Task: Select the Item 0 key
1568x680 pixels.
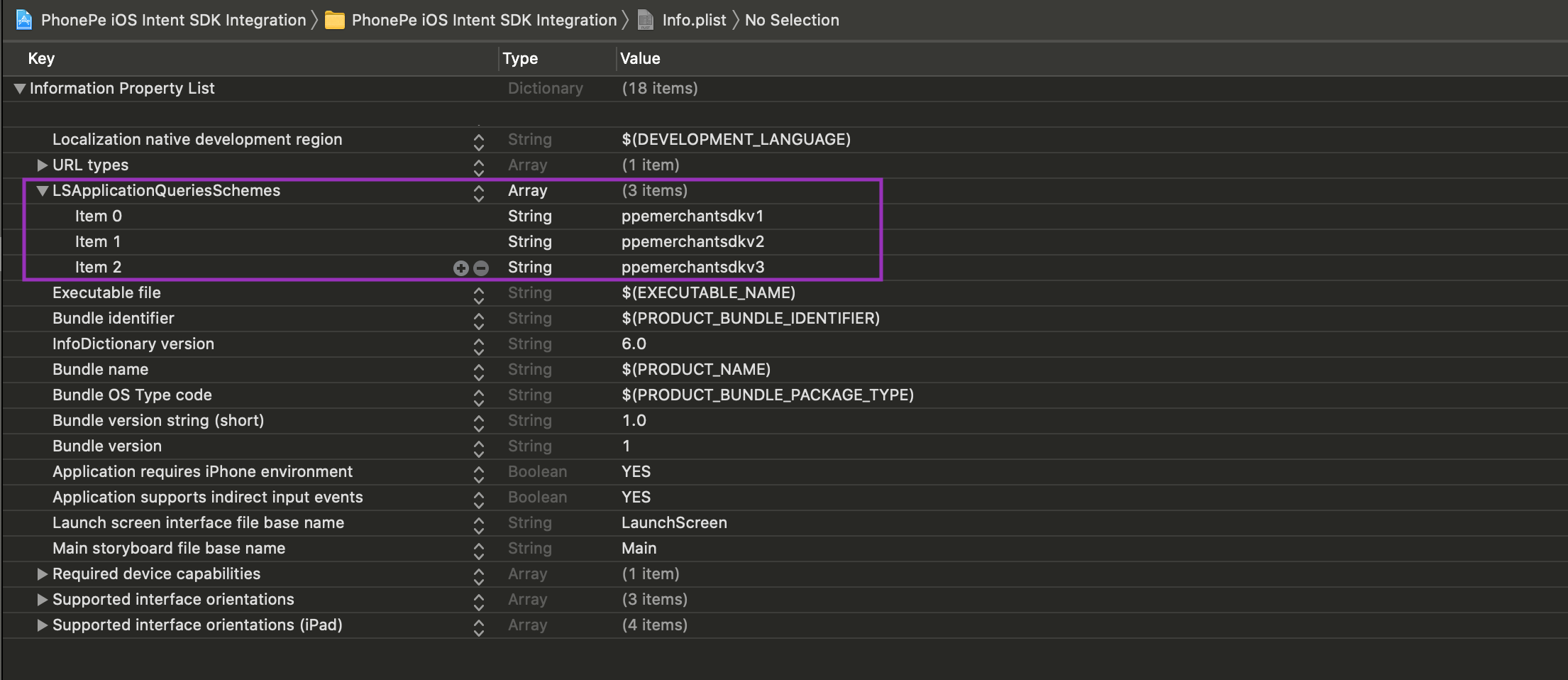Action: coord(99,216)
